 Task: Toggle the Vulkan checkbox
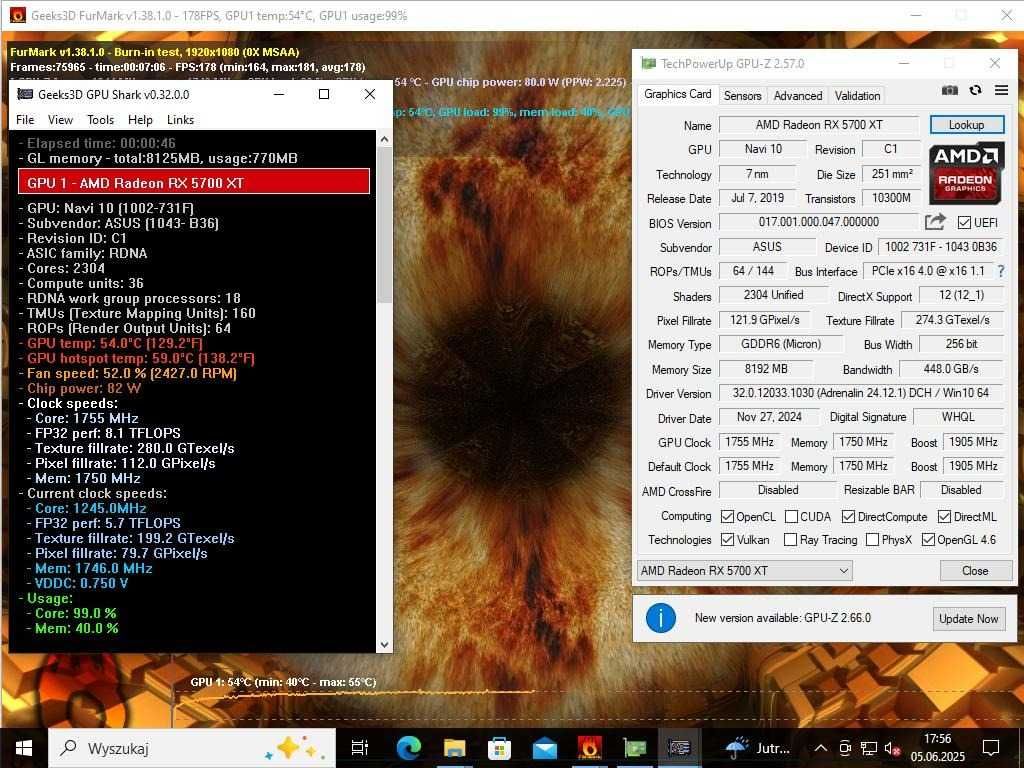(727, 539)
